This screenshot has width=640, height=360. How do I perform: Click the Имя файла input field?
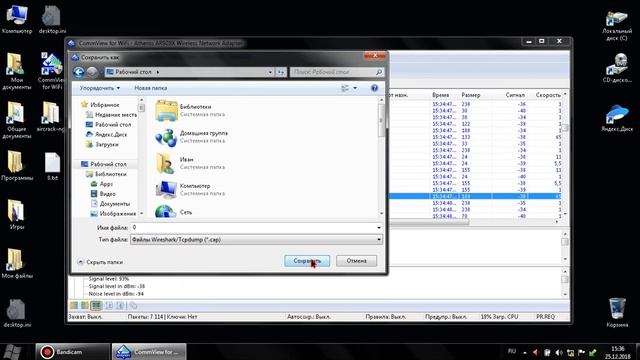coord(253,228)
